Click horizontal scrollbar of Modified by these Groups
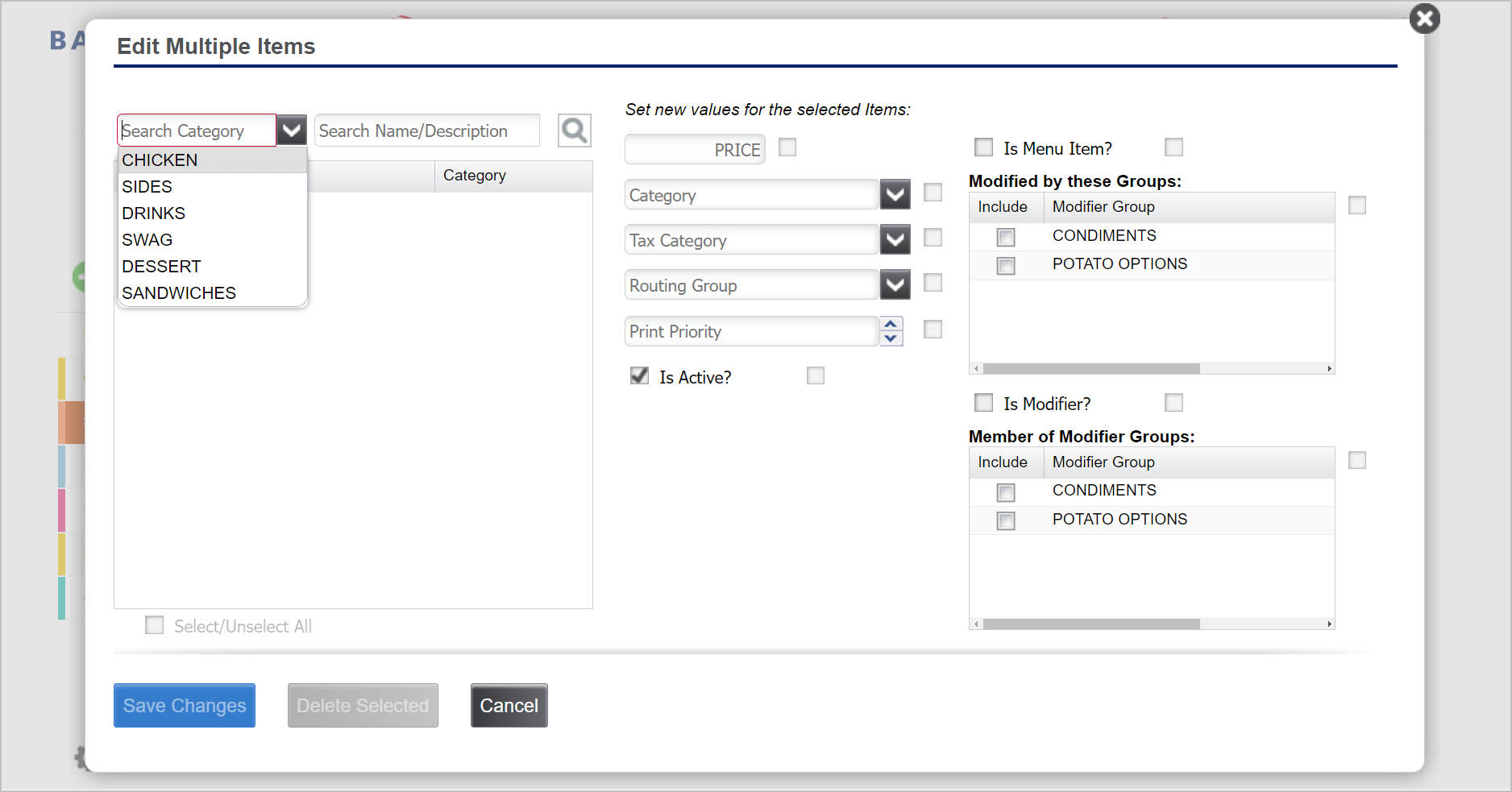 coord(1091,368)
